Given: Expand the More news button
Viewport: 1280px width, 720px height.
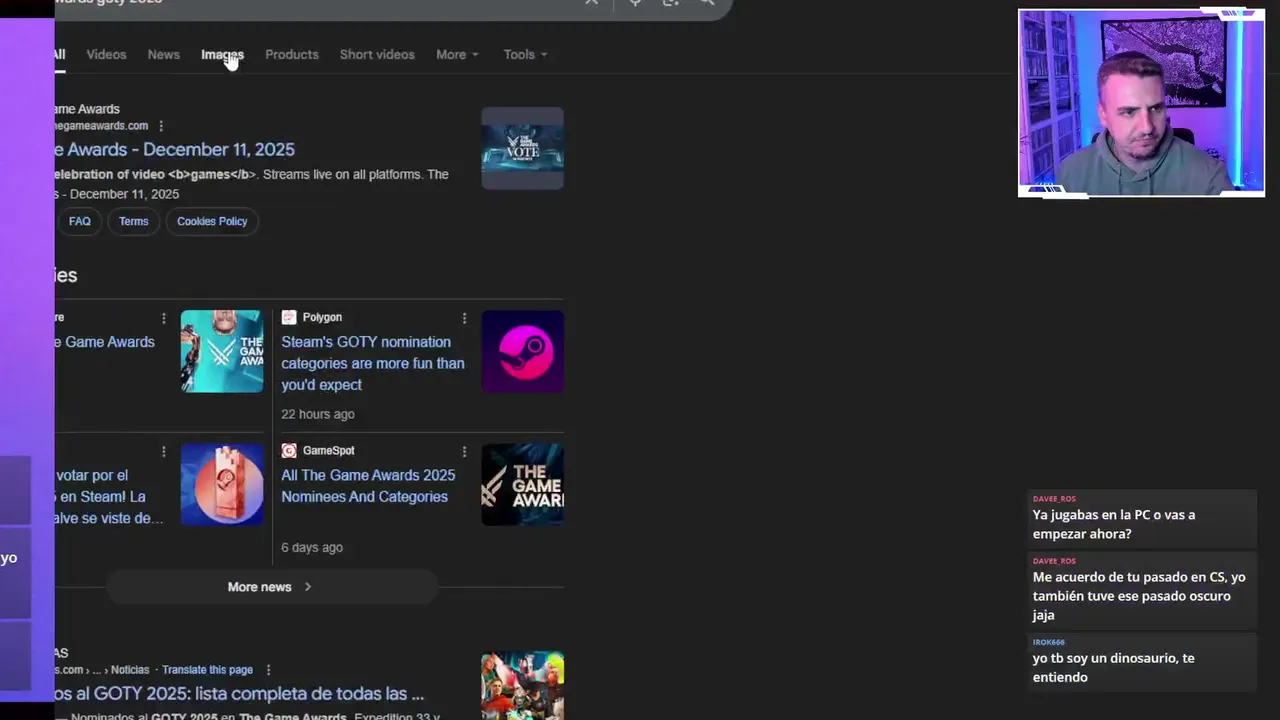Looking at the screenshot, I should pos(271,587).
